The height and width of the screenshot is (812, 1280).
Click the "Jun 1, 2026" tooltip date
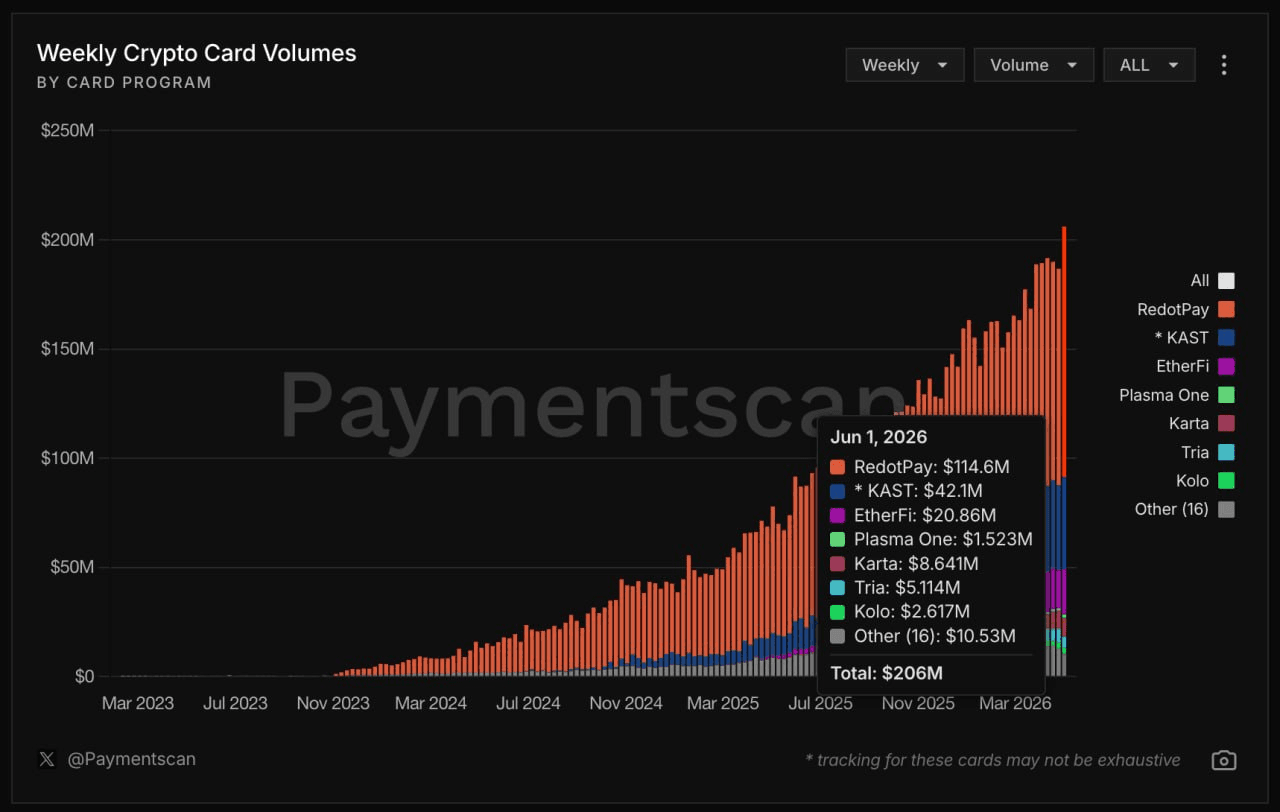click(x=879, y=437)
